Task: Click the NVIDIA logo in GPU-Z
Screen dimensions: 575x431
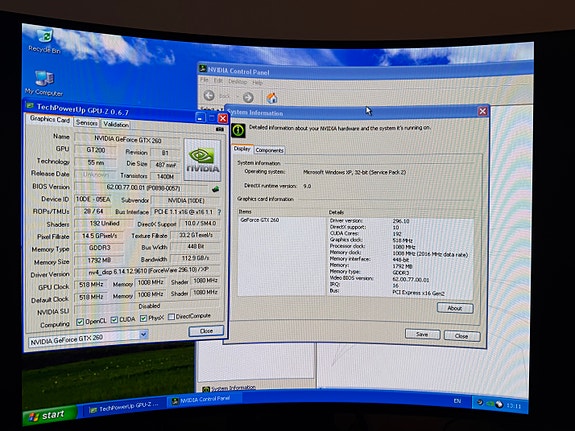Action: (x=202, y=160)
